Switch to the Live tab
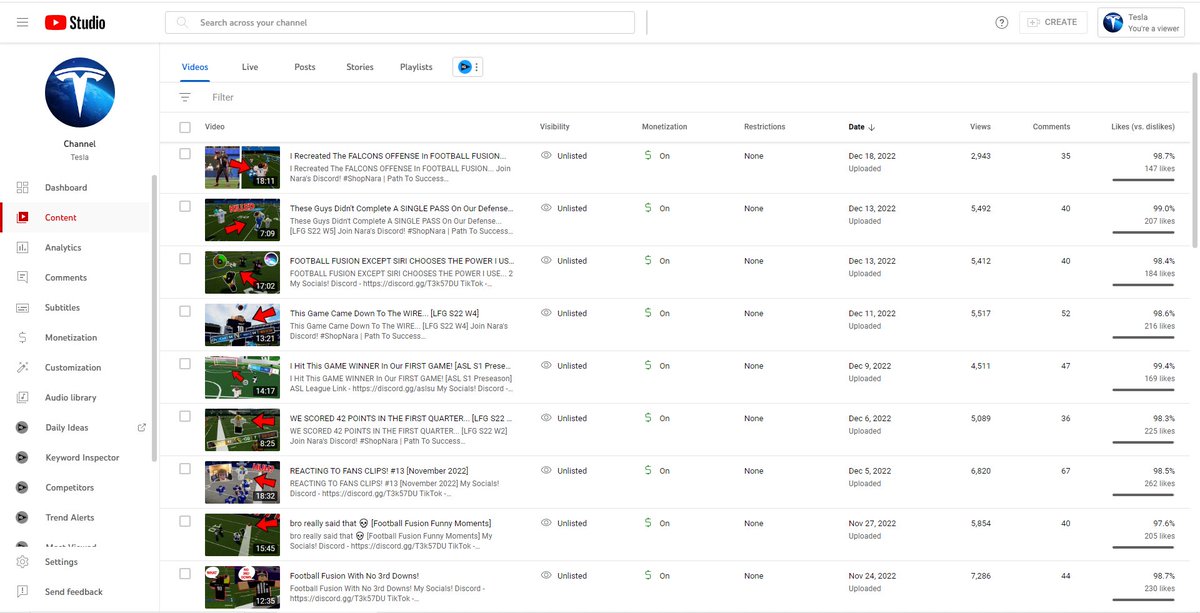Viewport: 1200px width, 613px height. point(250,67)
